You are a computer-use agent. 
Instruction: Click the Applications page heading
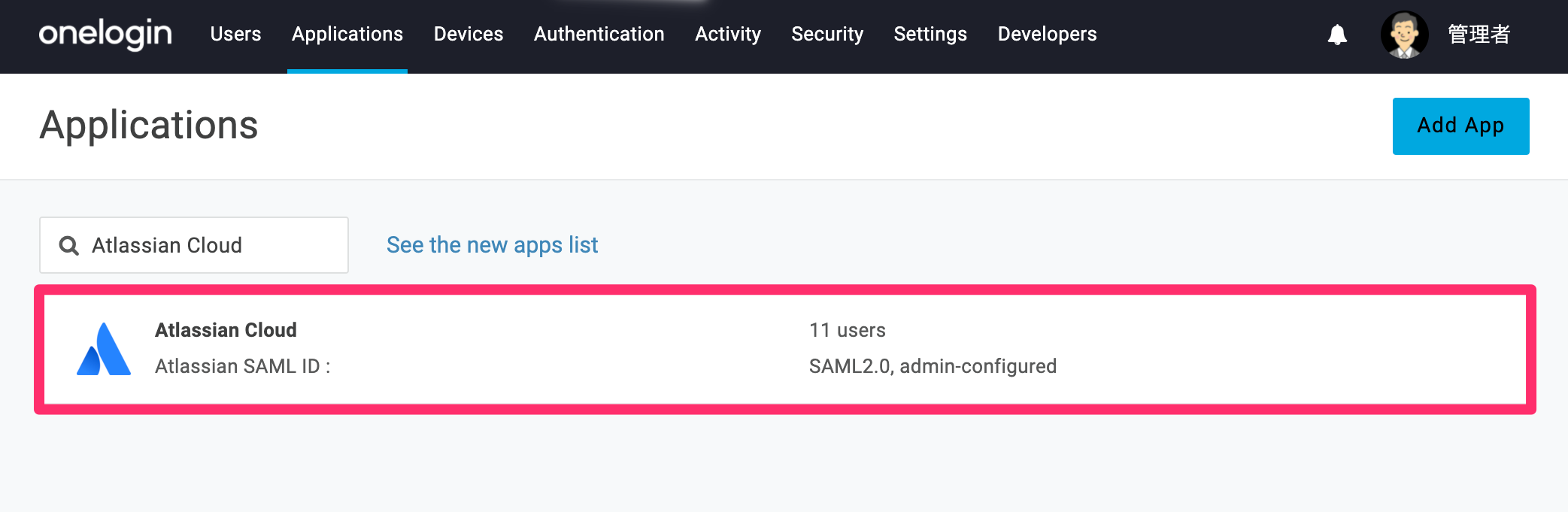(149, 126)
